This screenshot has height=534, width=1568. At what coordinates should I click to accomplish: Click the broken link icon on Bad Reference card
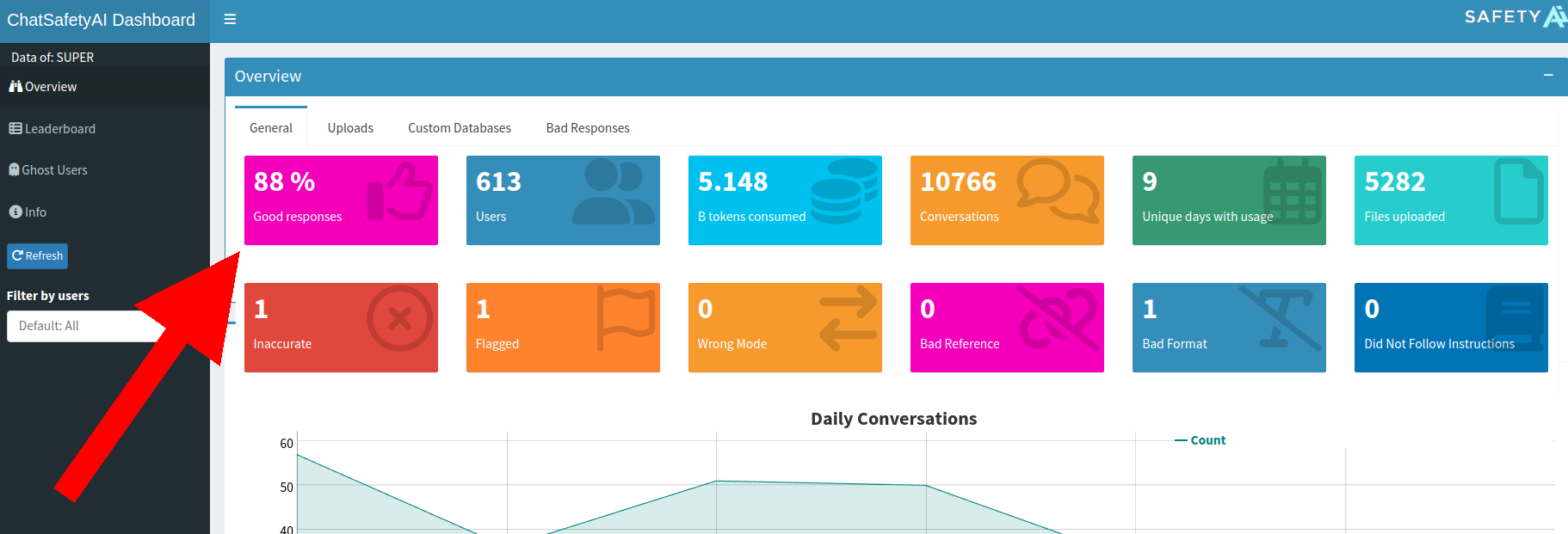pos(1059,319)
